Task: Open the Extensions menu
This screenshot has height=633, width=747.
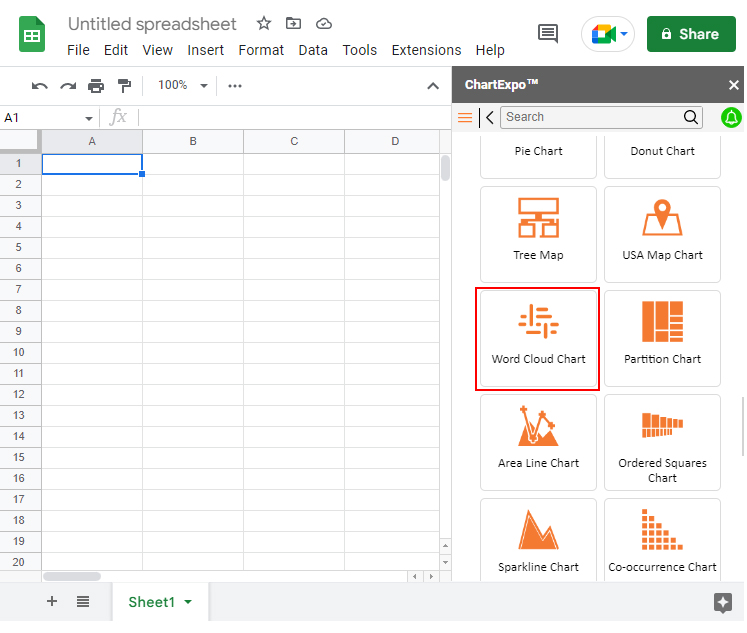Action: [x=426, y=50]
